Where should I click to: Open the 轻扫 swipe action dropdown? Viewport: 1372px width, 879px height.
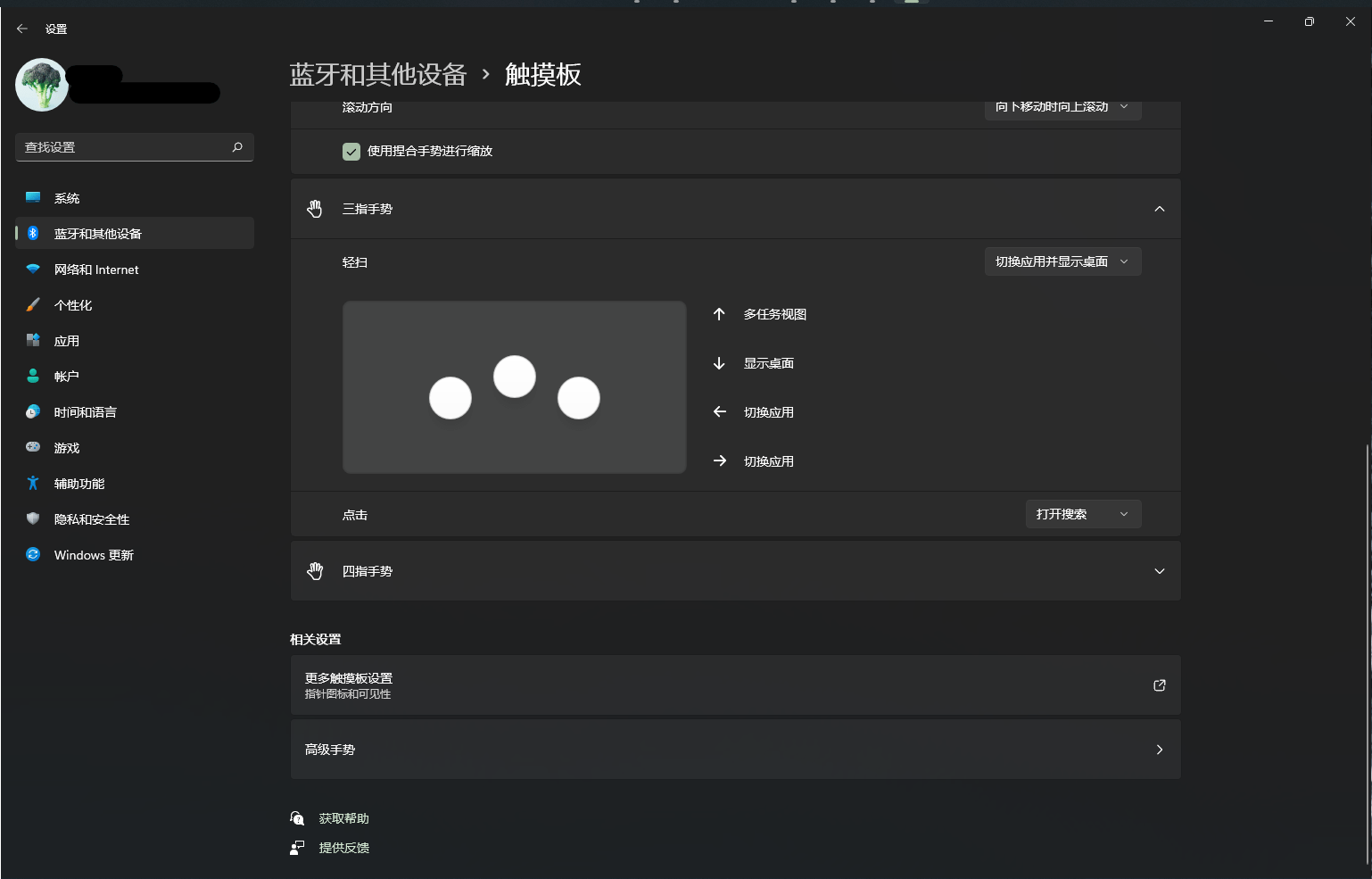point(1062,261)
